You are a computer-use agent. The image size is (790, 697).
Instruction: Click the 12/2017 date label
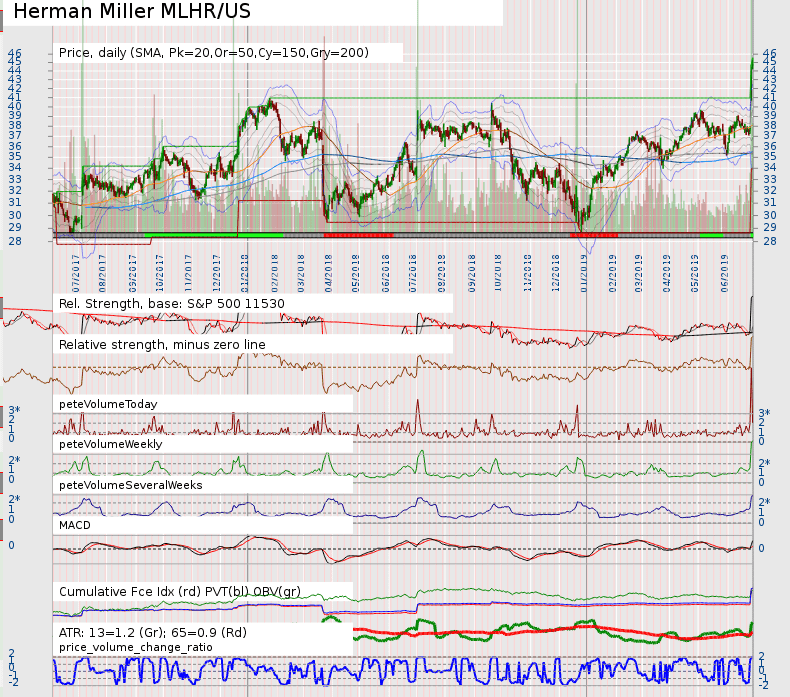tap(216, 273)
